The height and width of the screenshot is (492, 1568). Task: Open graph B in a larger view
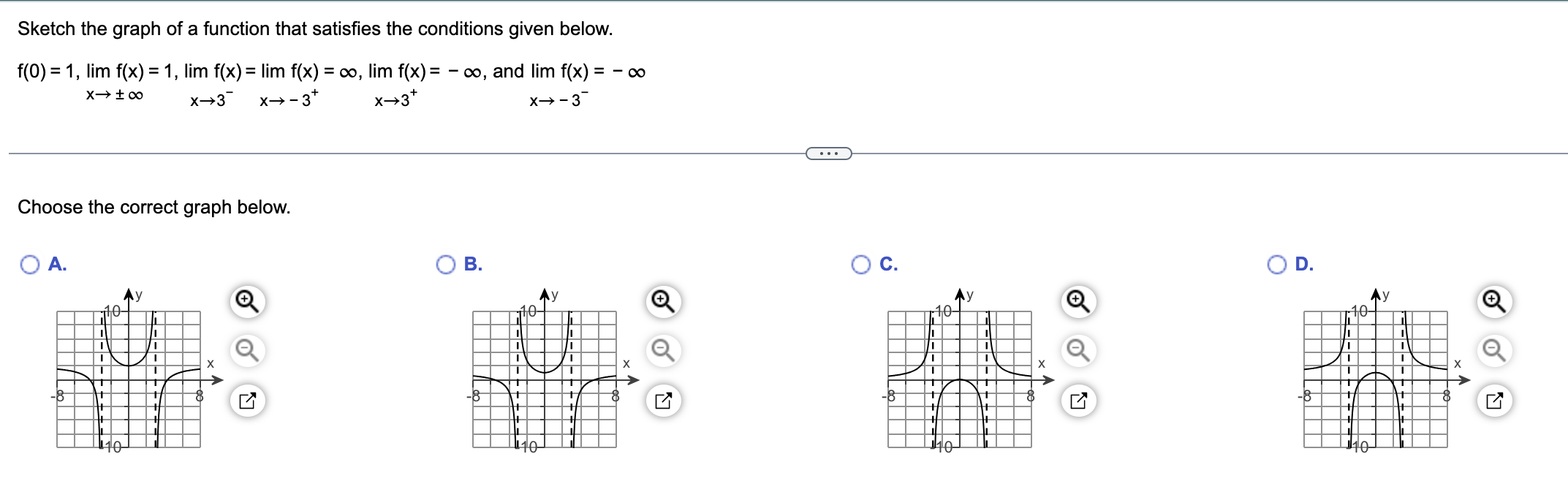[x=664, y=400]
